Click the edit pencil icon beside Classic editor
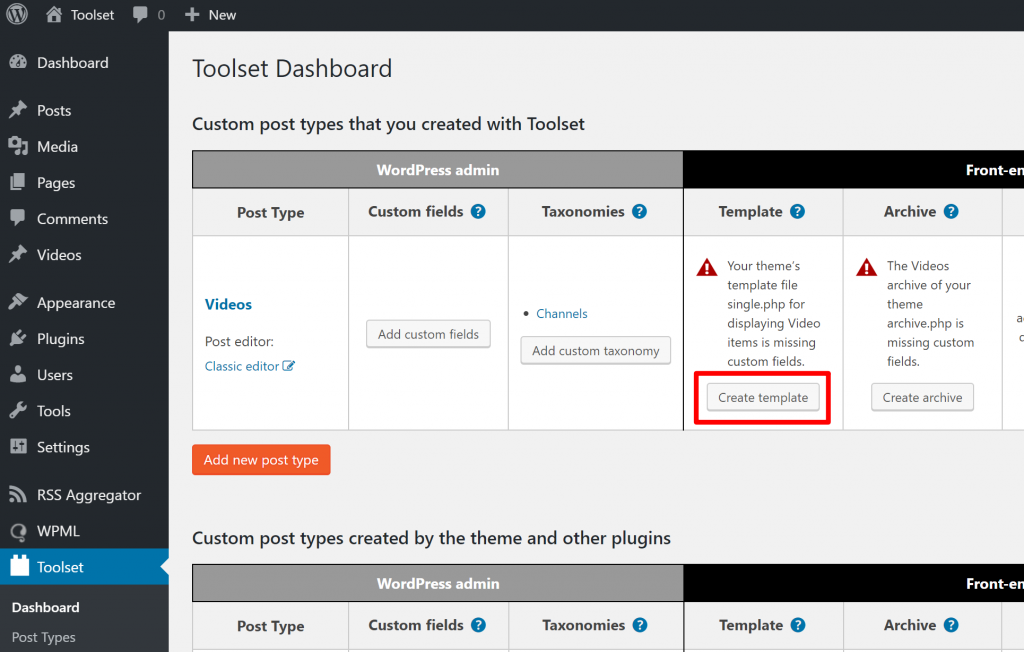 click(x=288, y=366)
